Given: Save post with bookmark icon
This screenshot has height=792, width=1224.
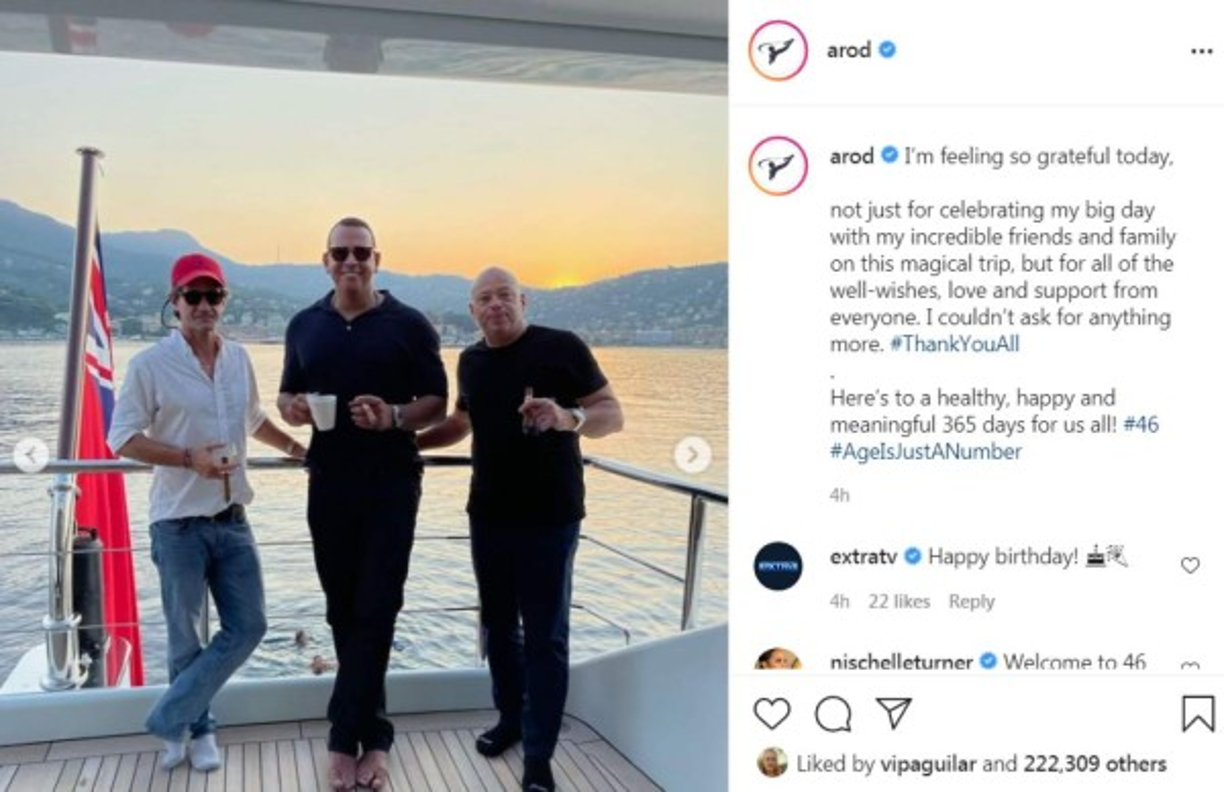Looking at the screenshot, I should point(1197,713).
